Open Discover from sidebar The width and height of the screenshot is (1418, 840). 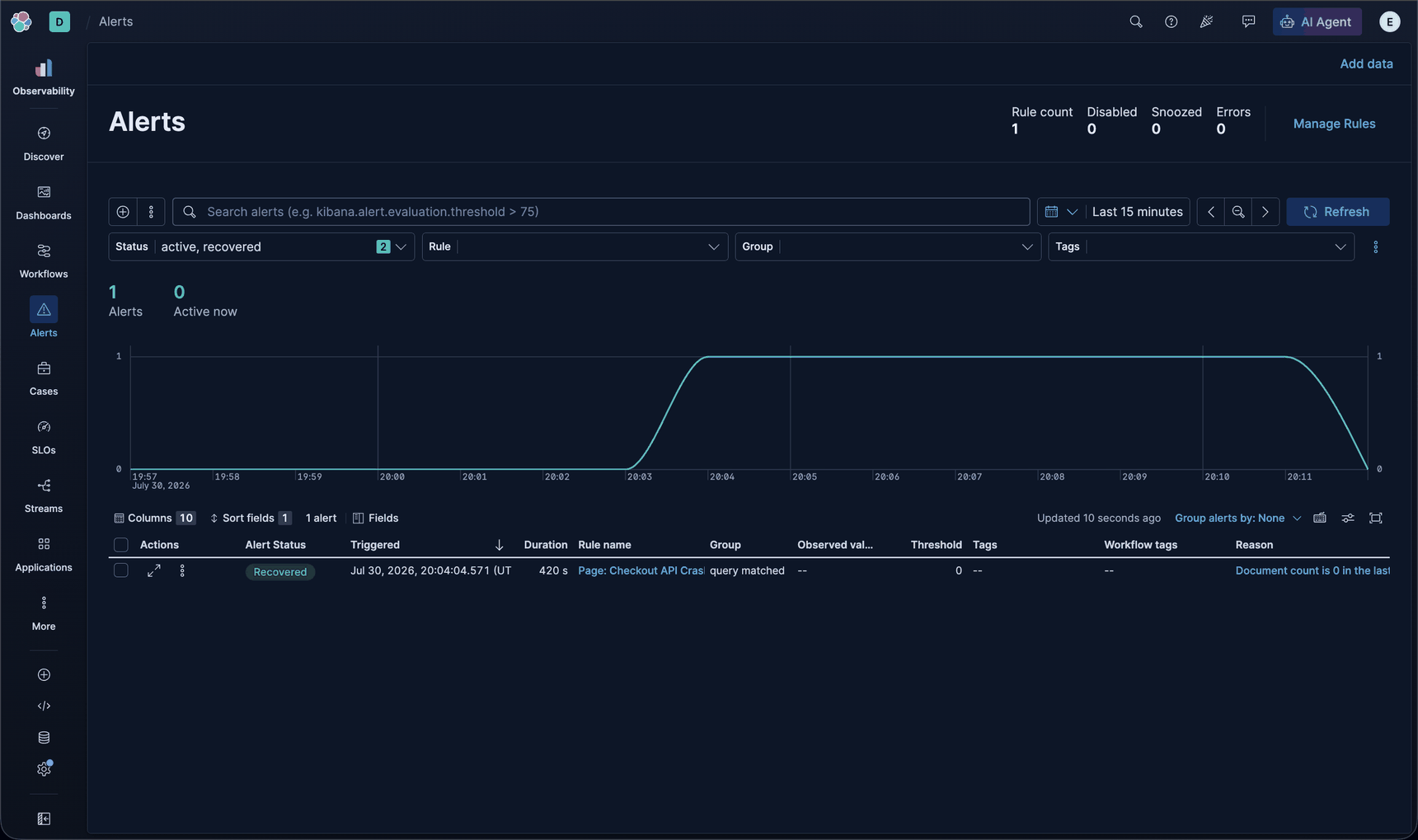point(44,143)
